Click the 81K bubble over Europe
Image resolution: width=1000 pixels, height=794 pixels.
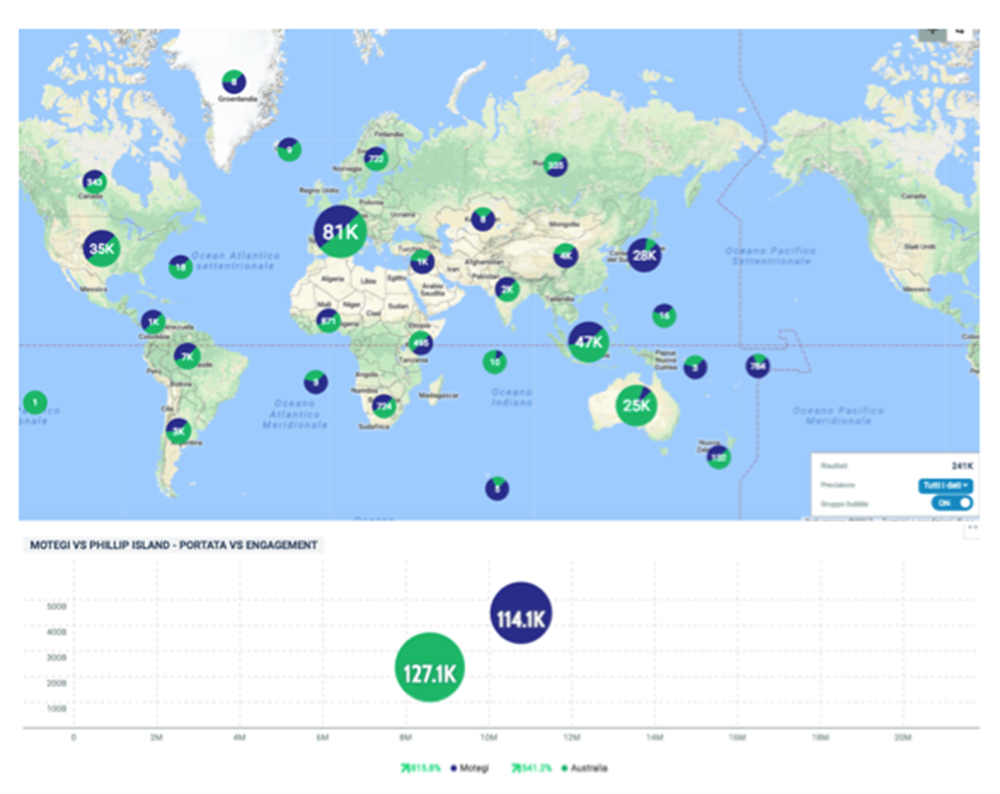point(341,232)
